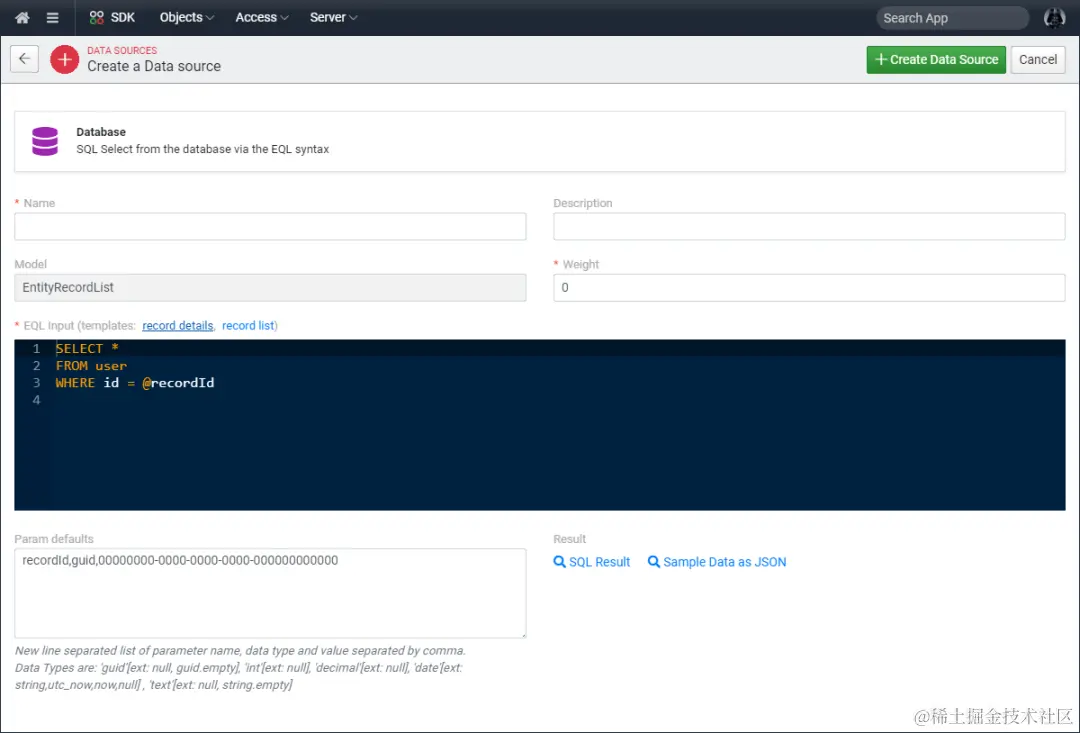Expand the Objects menu
The height and width of the screenshot is (733, 1080).
[x=187, y=18]
